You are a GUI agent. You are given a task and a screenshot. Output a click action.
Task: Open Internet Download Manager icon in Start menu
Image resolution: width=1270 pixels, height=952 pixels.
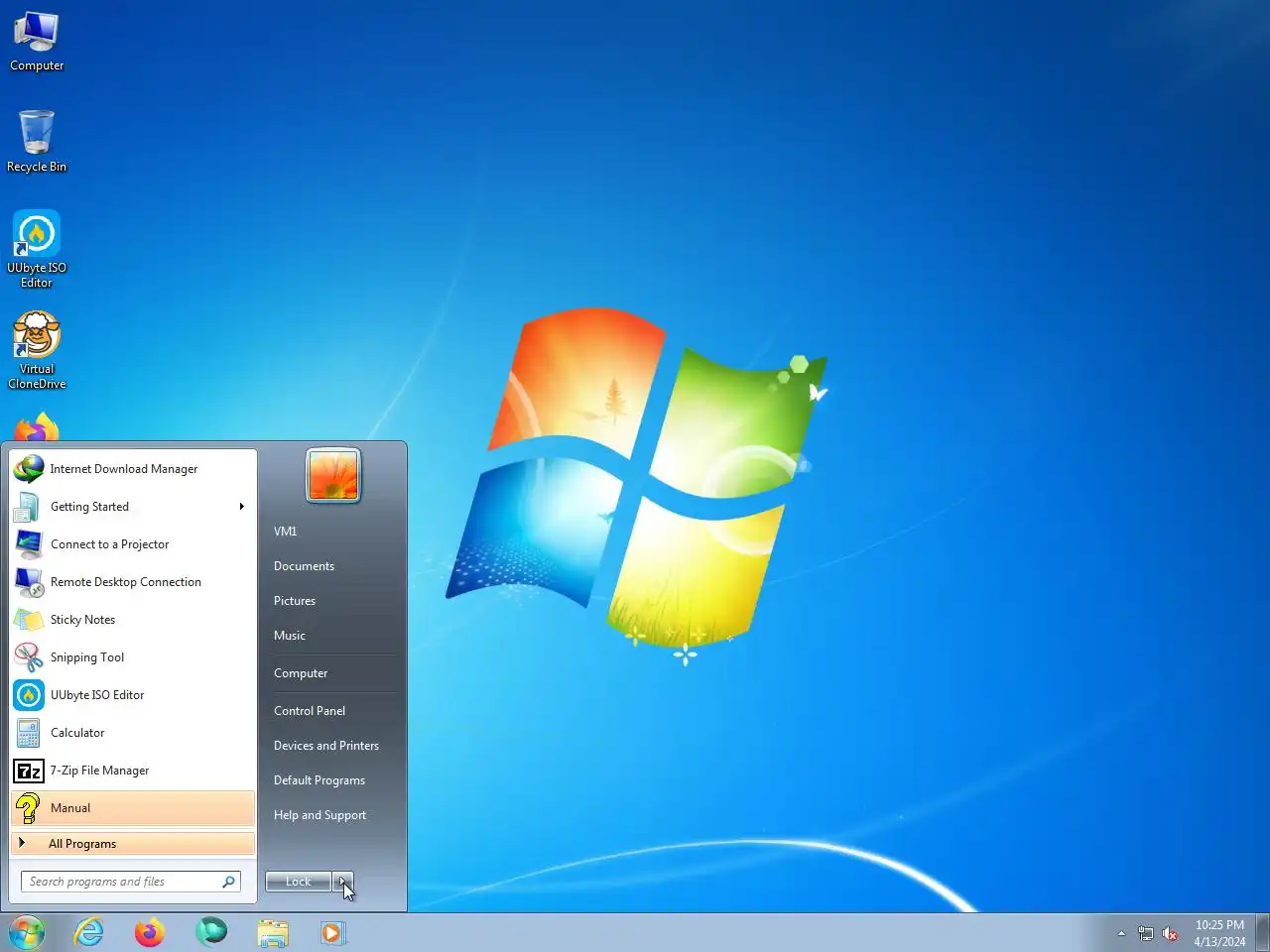click(x=29, y=469)
